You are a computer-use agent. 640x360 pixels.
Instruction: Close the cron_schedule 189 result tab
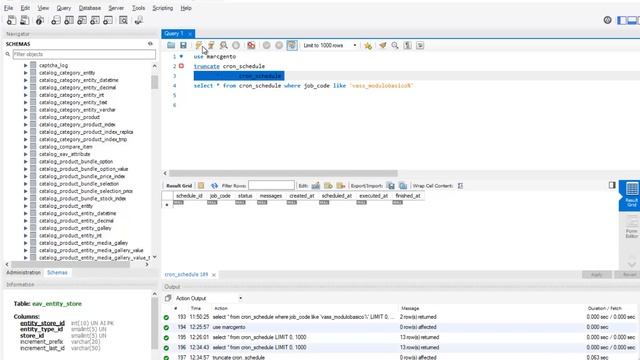(x=213, y=275)
